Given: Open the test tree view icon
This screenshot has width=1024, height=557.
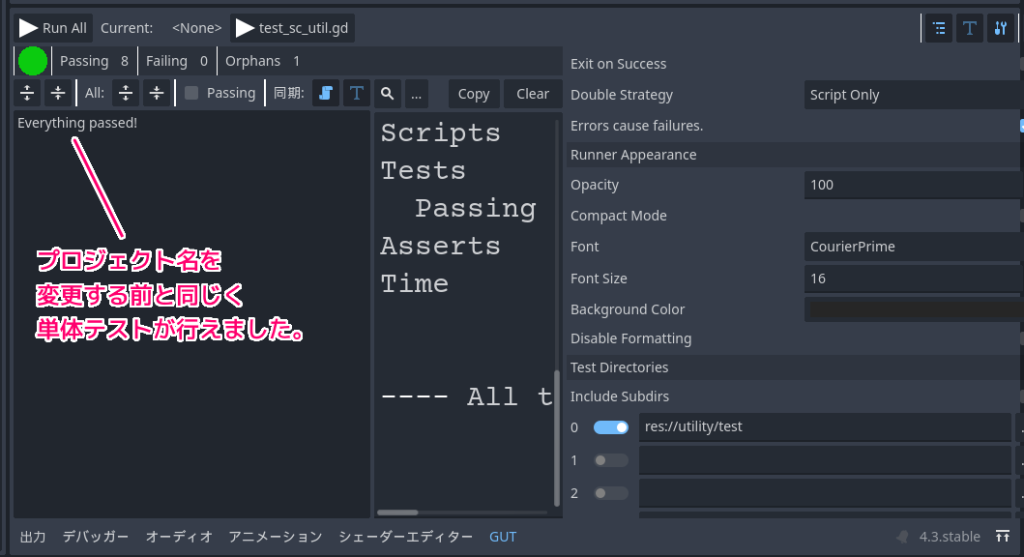Looking at the screenshot, I should 939,28.
